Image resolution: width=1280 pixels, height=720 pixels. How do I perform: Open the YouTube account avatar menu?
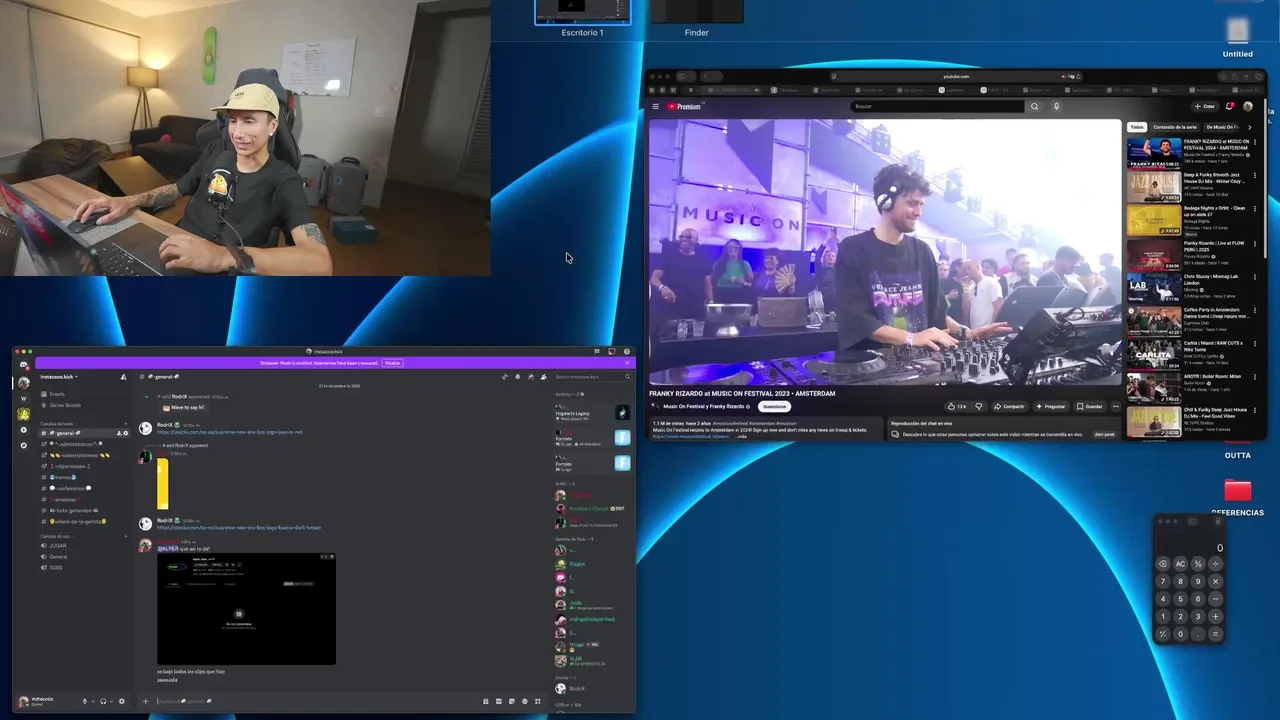(x=1248, y=106)
